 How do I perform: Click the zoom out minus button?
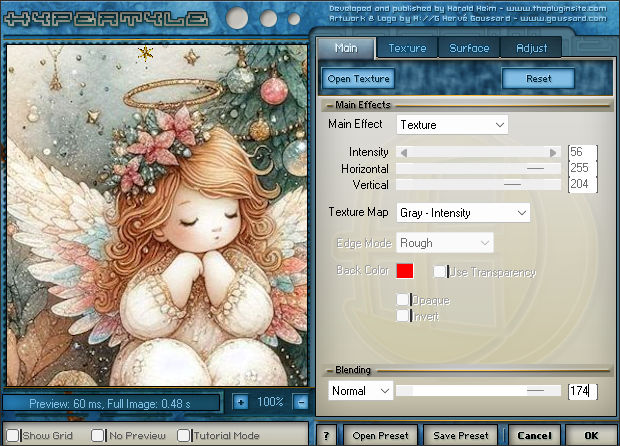[301, 402]
